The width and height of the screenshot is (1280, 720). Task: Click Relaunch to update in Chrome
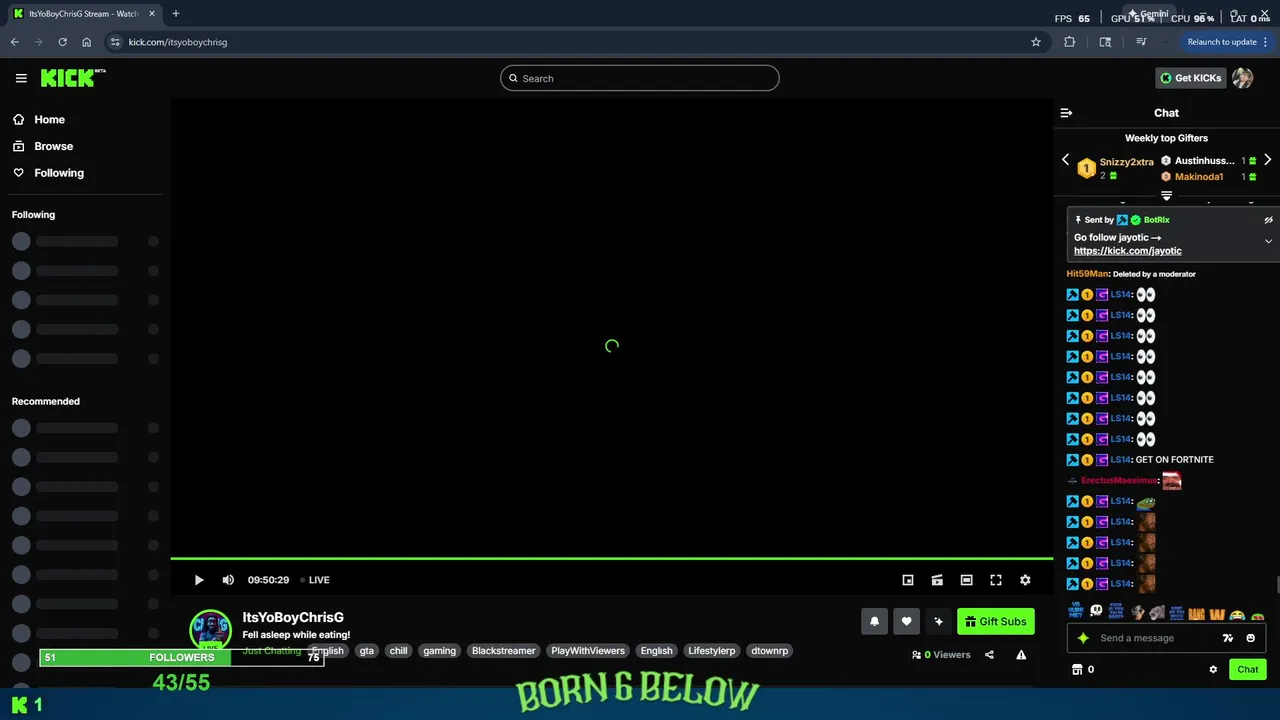(x=1228, y=42)
